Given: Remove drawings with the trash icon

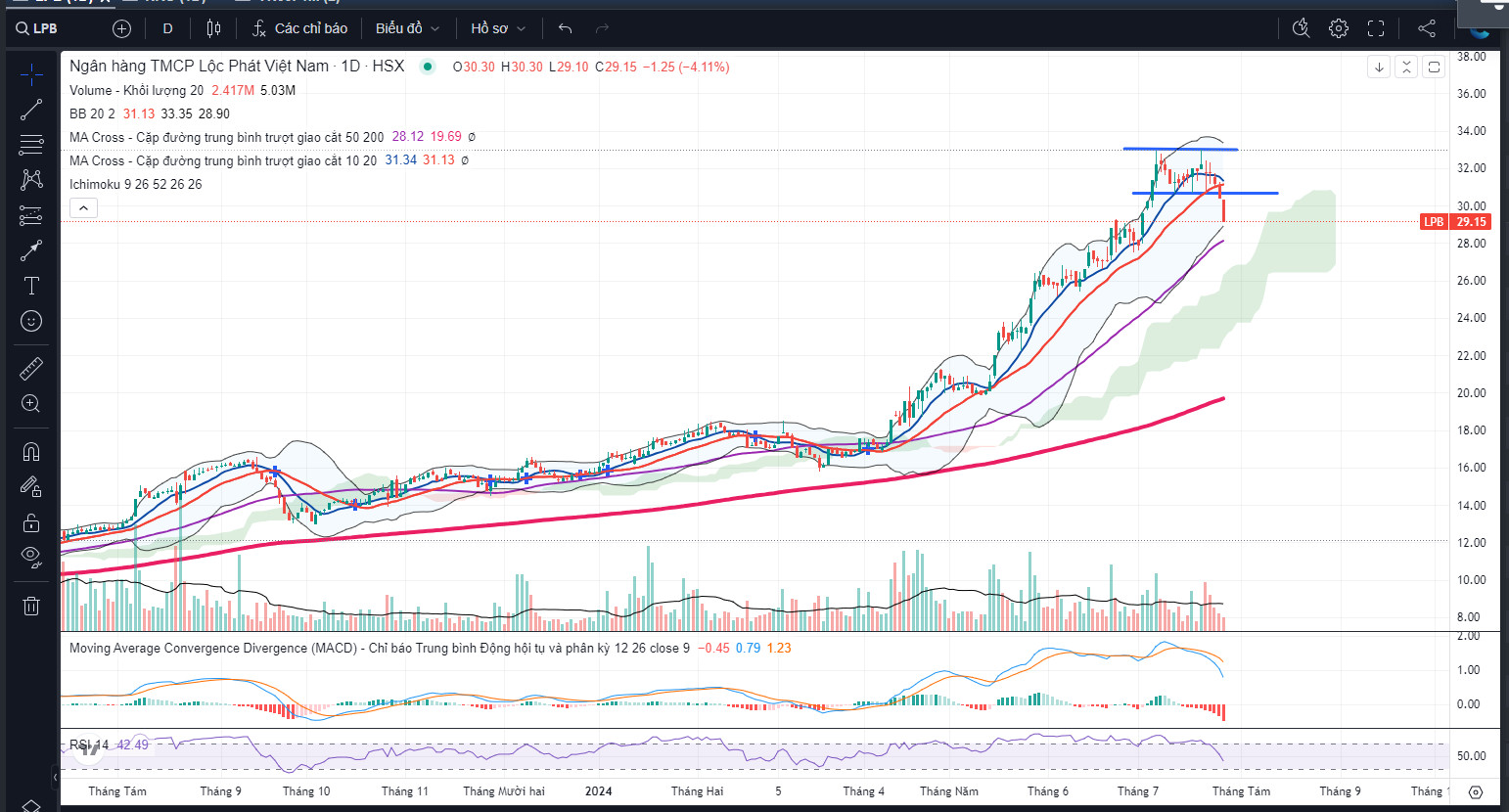Looking at the screenshot, I should [31, 606].
